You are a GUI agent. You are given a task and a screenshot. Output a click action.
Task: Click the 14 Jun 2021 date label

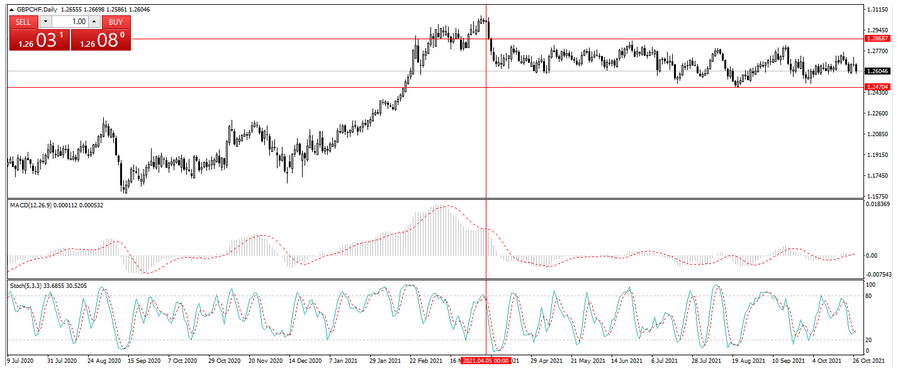[x=627, y=360]
